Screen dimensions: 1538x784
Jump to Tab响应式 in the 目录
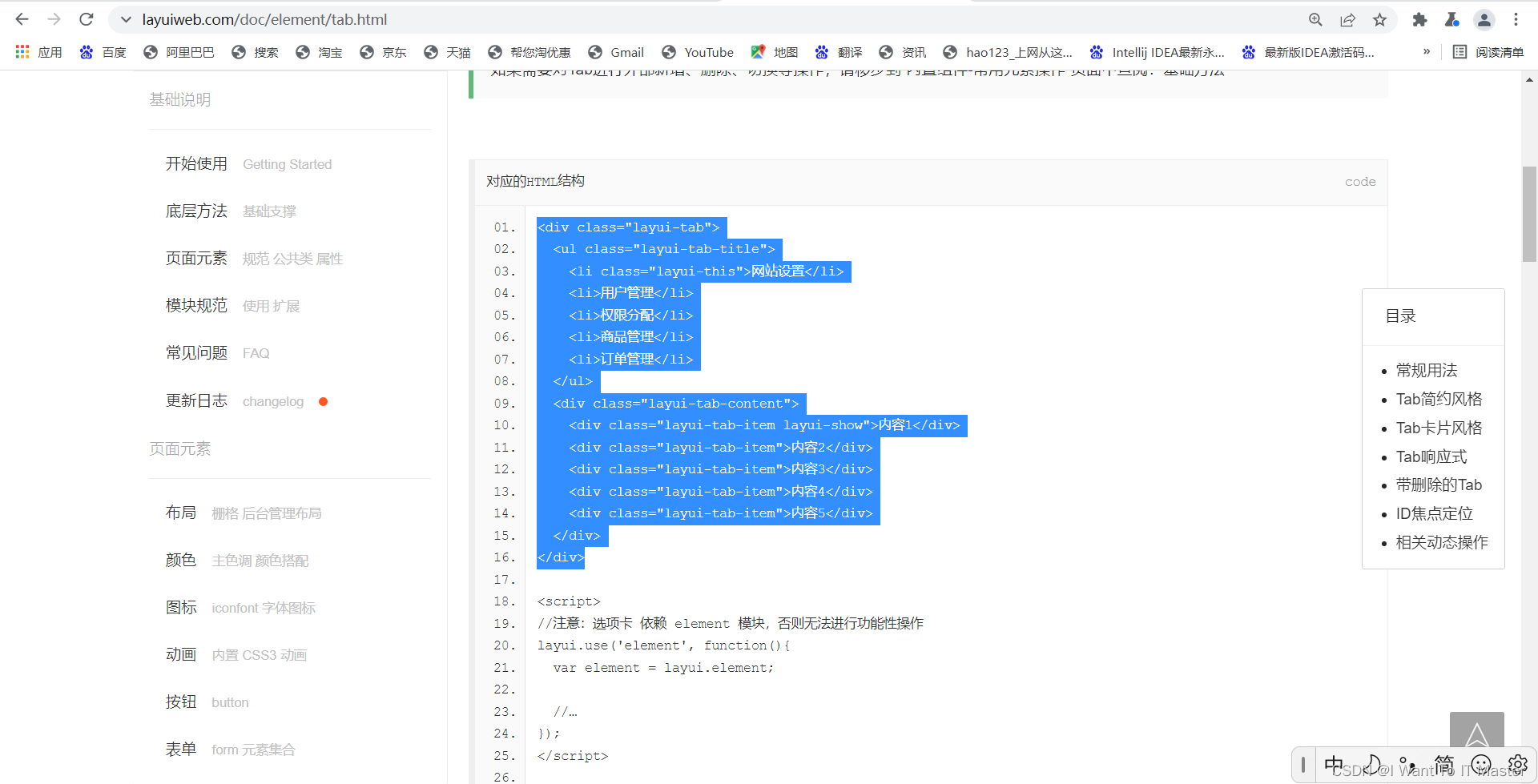[1431, 456]
